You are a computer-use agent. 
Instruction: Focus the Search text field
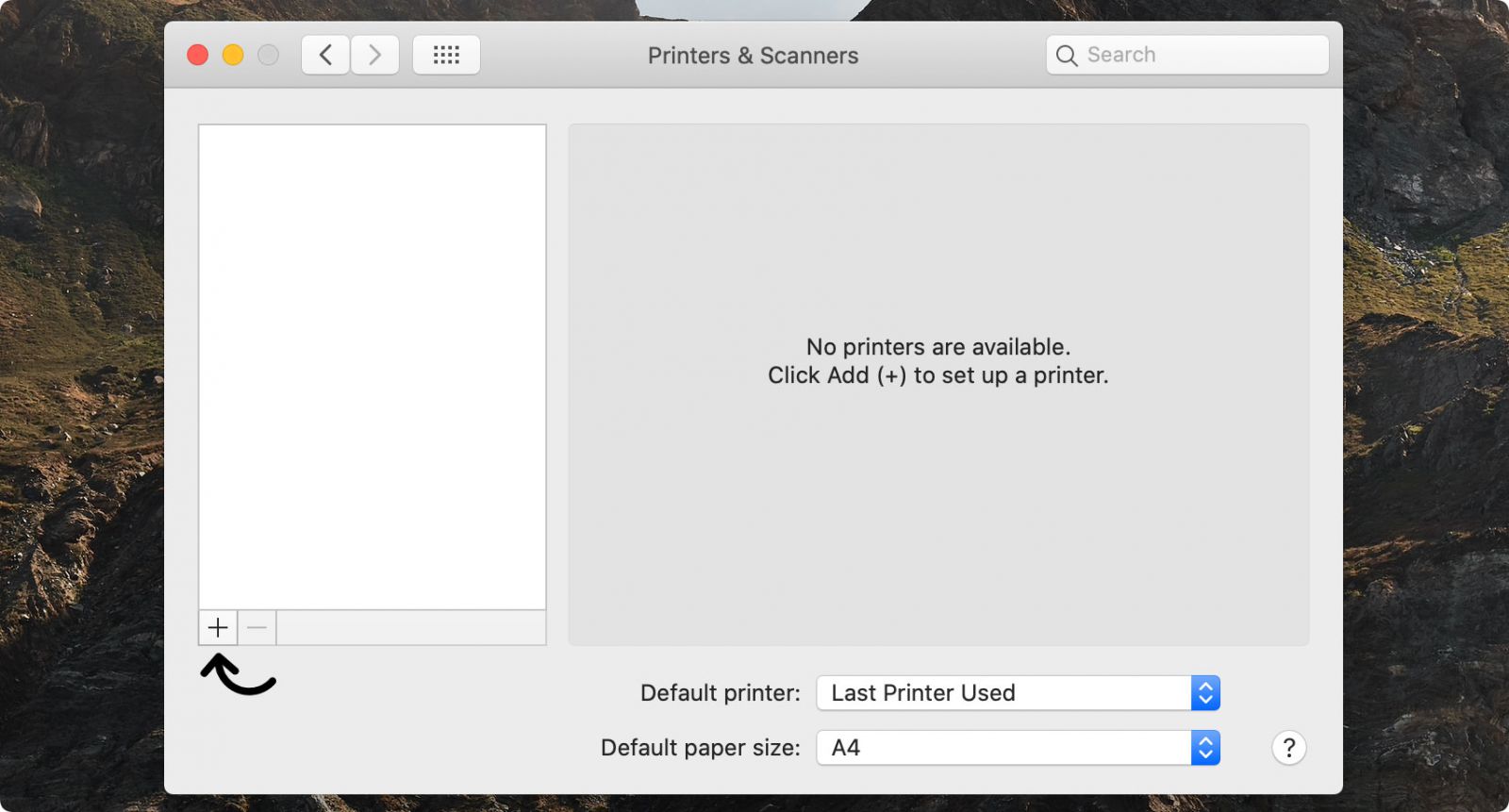(1187, 55)
